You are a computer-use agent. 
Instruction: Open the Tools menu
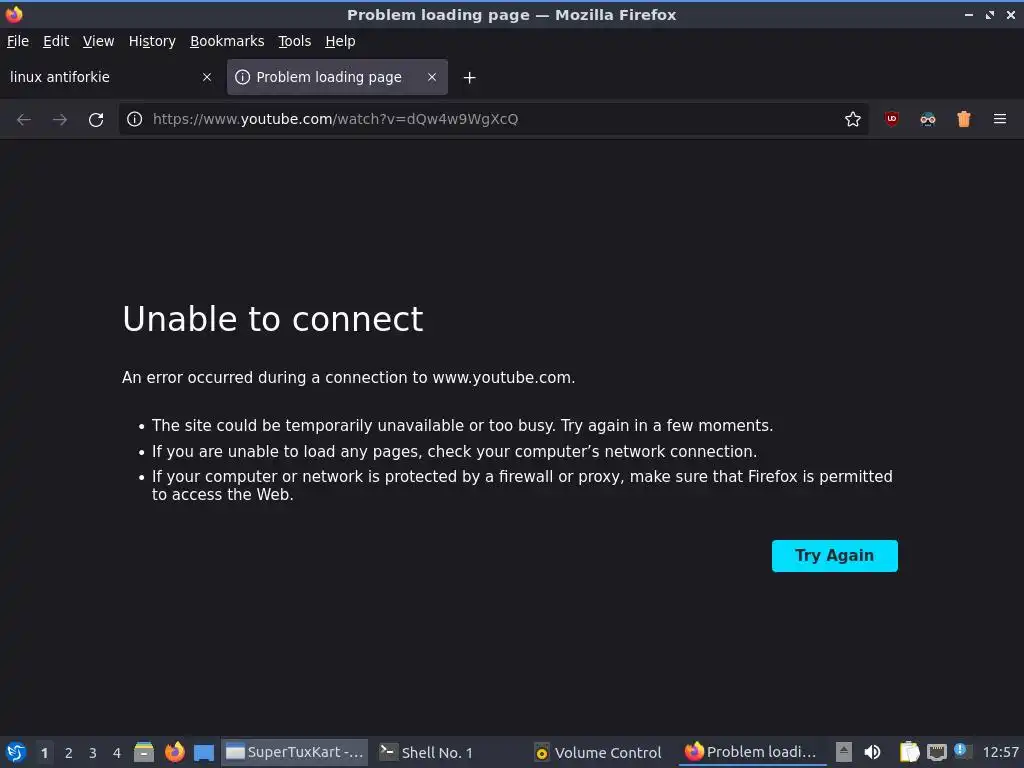click(x=295, y=41)
